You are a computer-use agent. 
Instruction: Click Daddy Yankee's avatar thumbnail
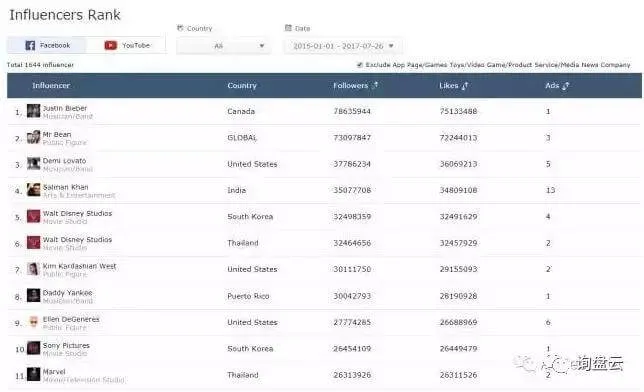coord(34,295)
